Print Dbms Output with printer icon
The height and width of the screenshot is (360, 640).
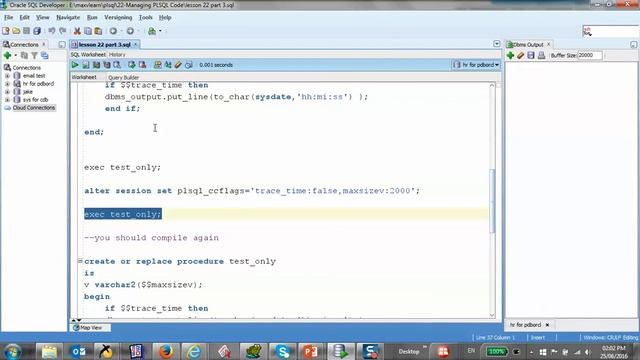(x=541, y=56)
